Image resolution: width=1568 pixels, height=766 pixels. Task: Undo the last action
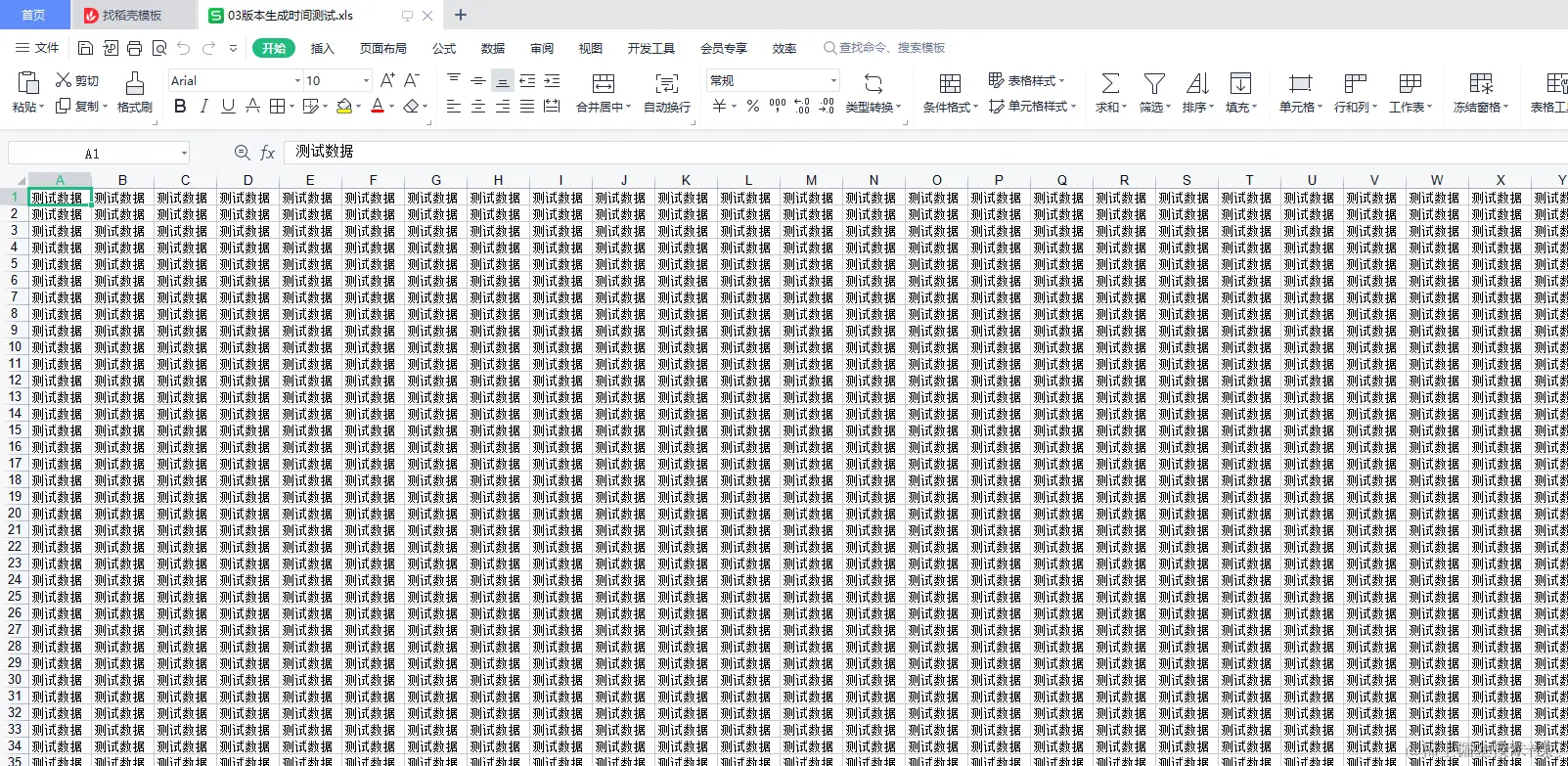point(184,48)
